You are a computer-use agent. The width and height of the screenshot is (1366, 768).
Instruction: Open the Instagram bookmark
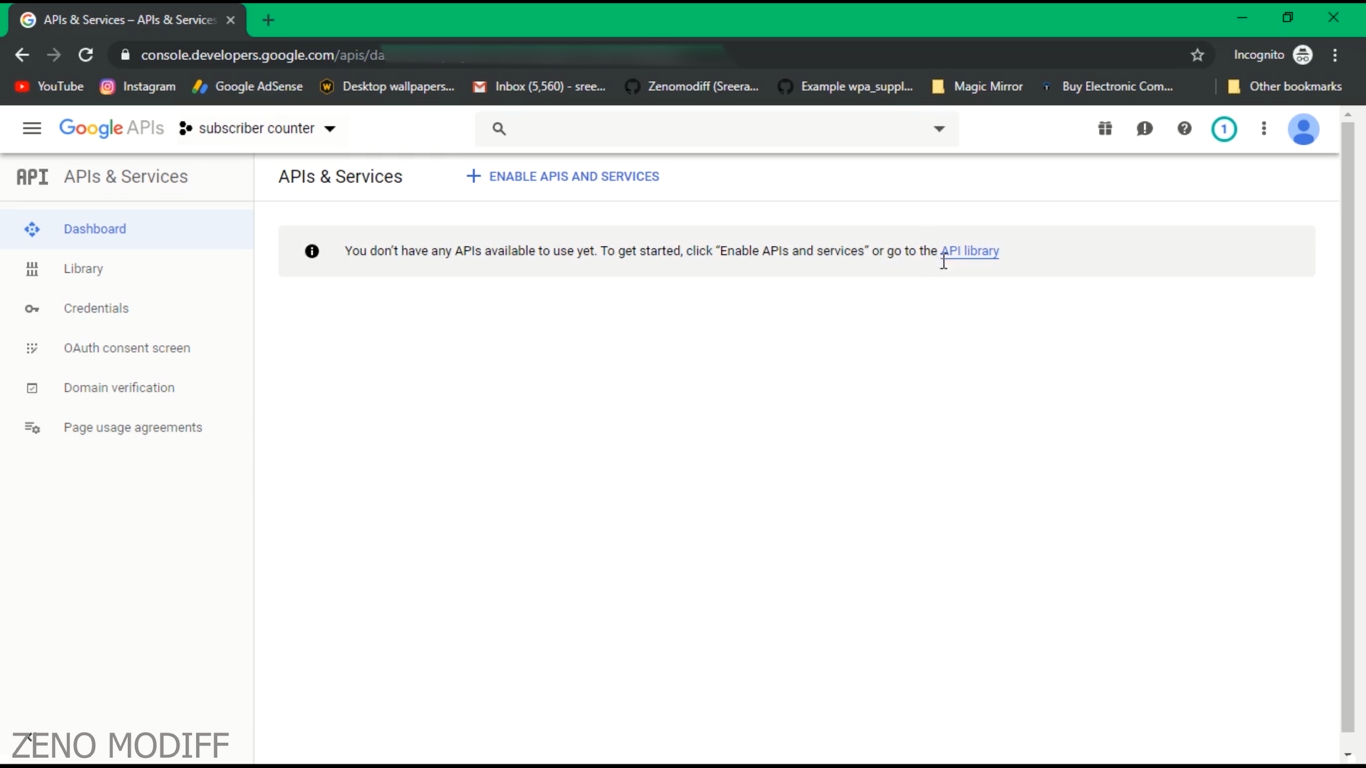[x=138, y=87]
